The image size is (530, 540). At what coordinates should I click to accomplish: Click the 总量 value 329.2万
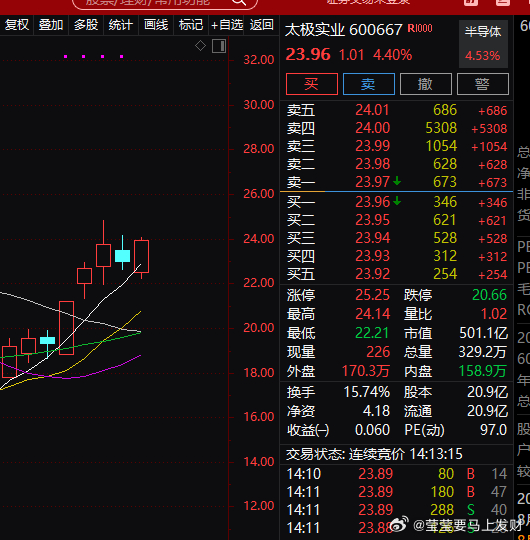pos(483,352)
